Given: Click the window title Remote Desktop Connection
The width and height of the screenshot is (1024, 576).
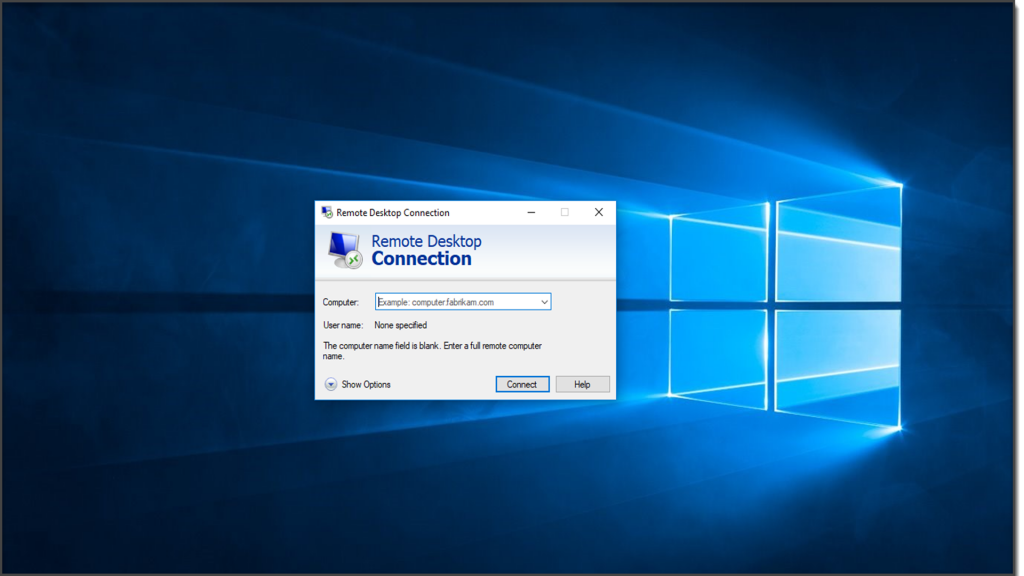Looking at the screenshot, I should click(x=393, y=212).
